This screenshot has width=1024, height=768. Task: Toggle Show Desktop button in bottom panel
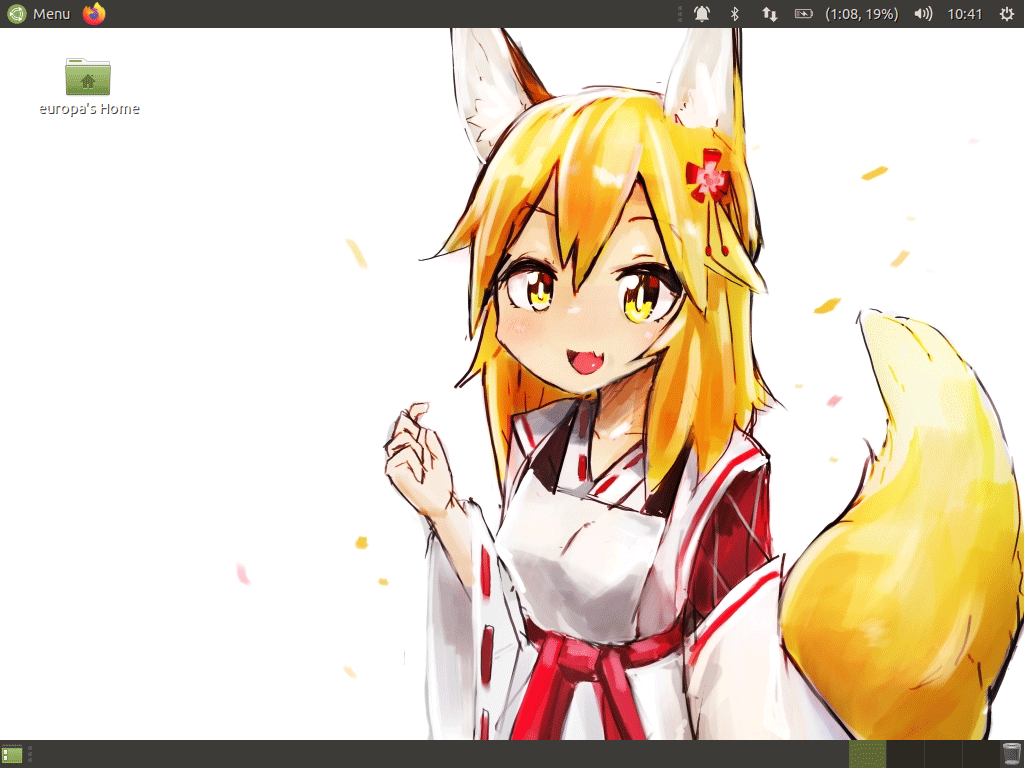tap(12, 754)
